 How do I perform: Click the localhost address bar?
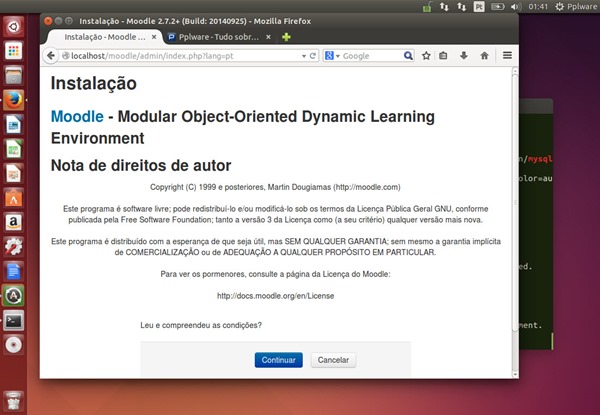(x=184, y=56)
